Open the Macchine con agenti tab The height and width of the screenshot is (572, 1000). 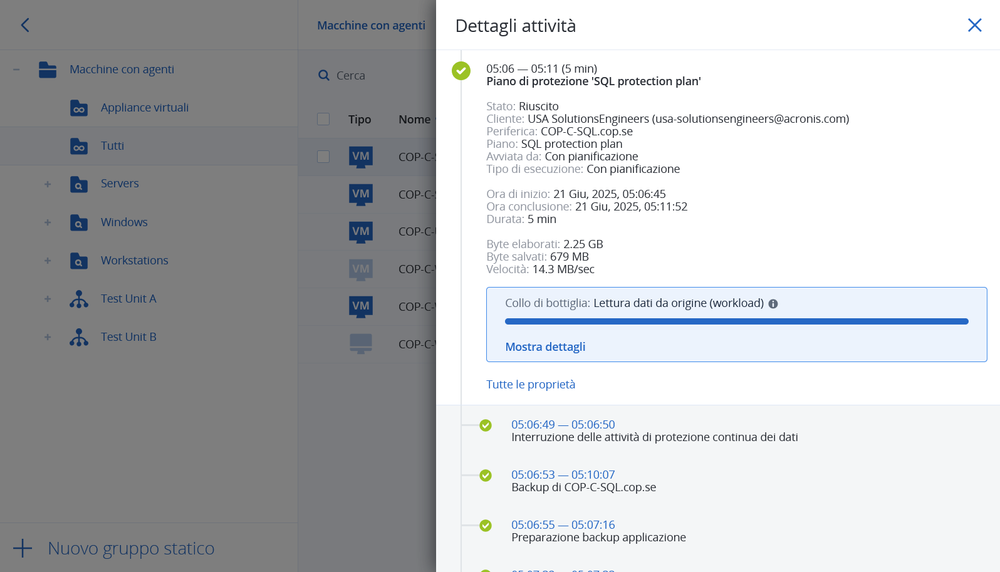(x=371, y=25)
